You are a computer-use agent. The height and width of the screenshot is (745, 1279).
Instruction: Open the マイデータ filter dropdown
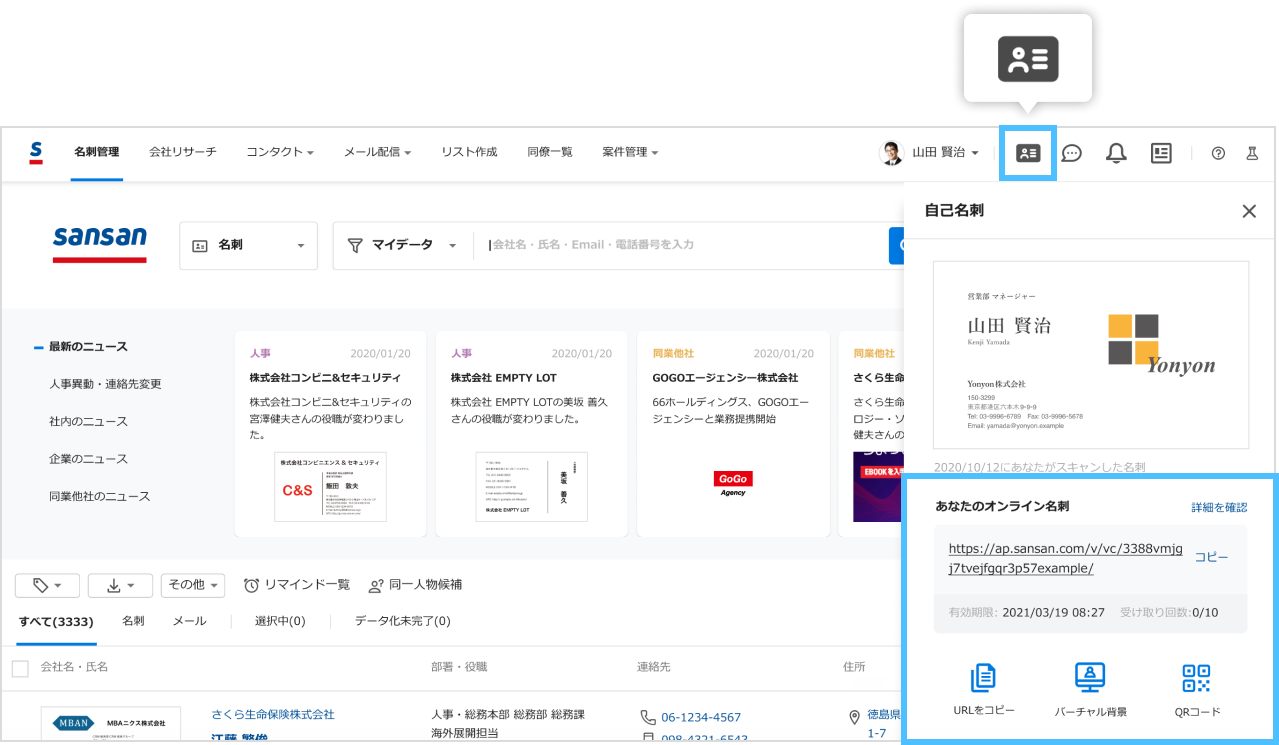pyautogui.click(x=402, y=246)
